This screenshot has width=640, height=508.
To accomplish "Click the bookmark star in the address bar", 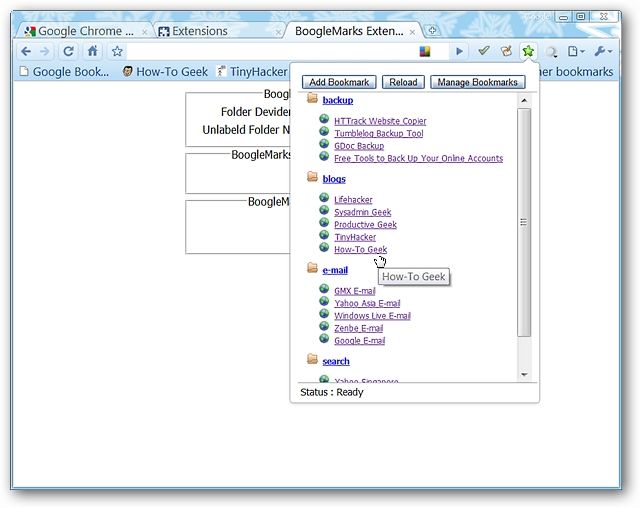I will (x=117, y=51).
